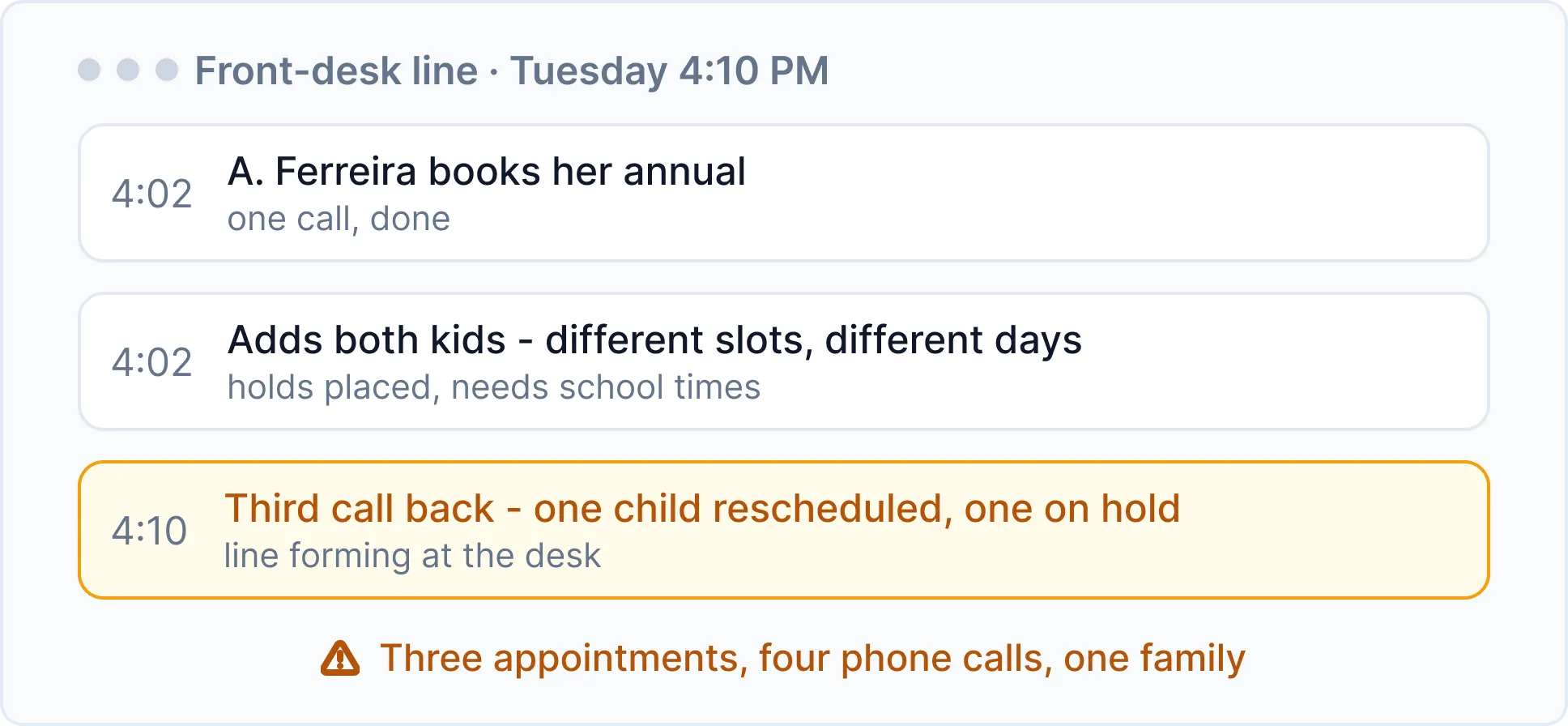Image resolution: width=1568 pixels, height=726 pixels.
Task: Click 'A. Ferreira books her annual' heading
Action: coord(487,172)
